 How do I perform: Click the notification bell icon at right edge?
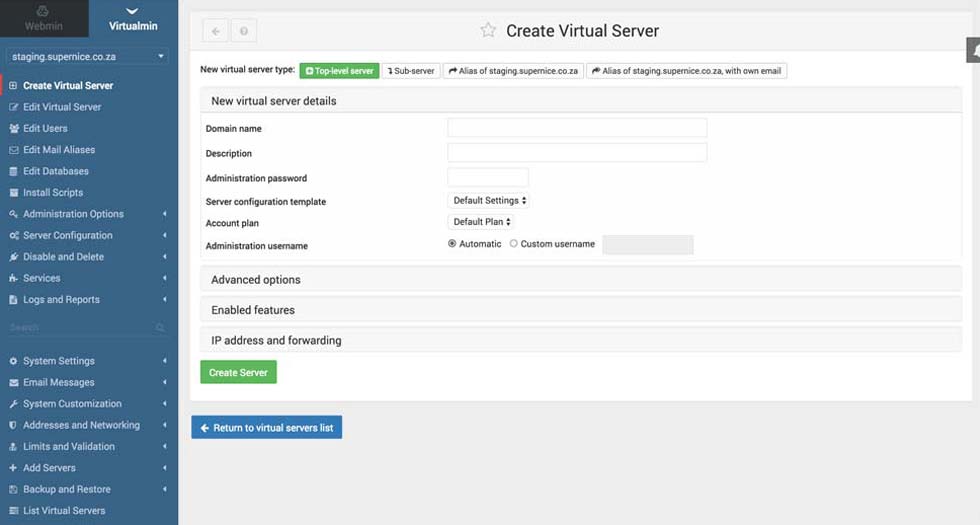point(973,50)
